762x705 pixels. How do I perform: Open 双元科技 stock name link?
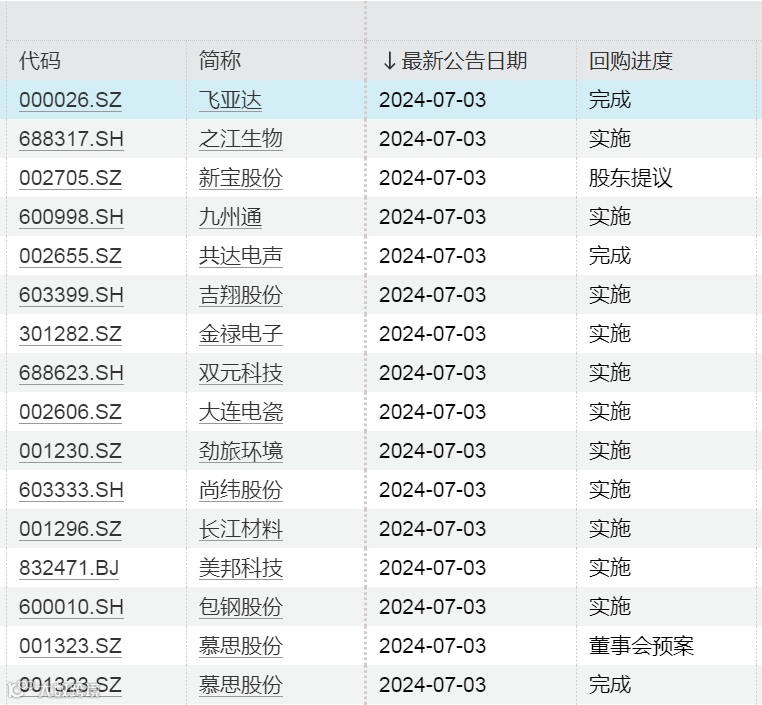point(241,373)
